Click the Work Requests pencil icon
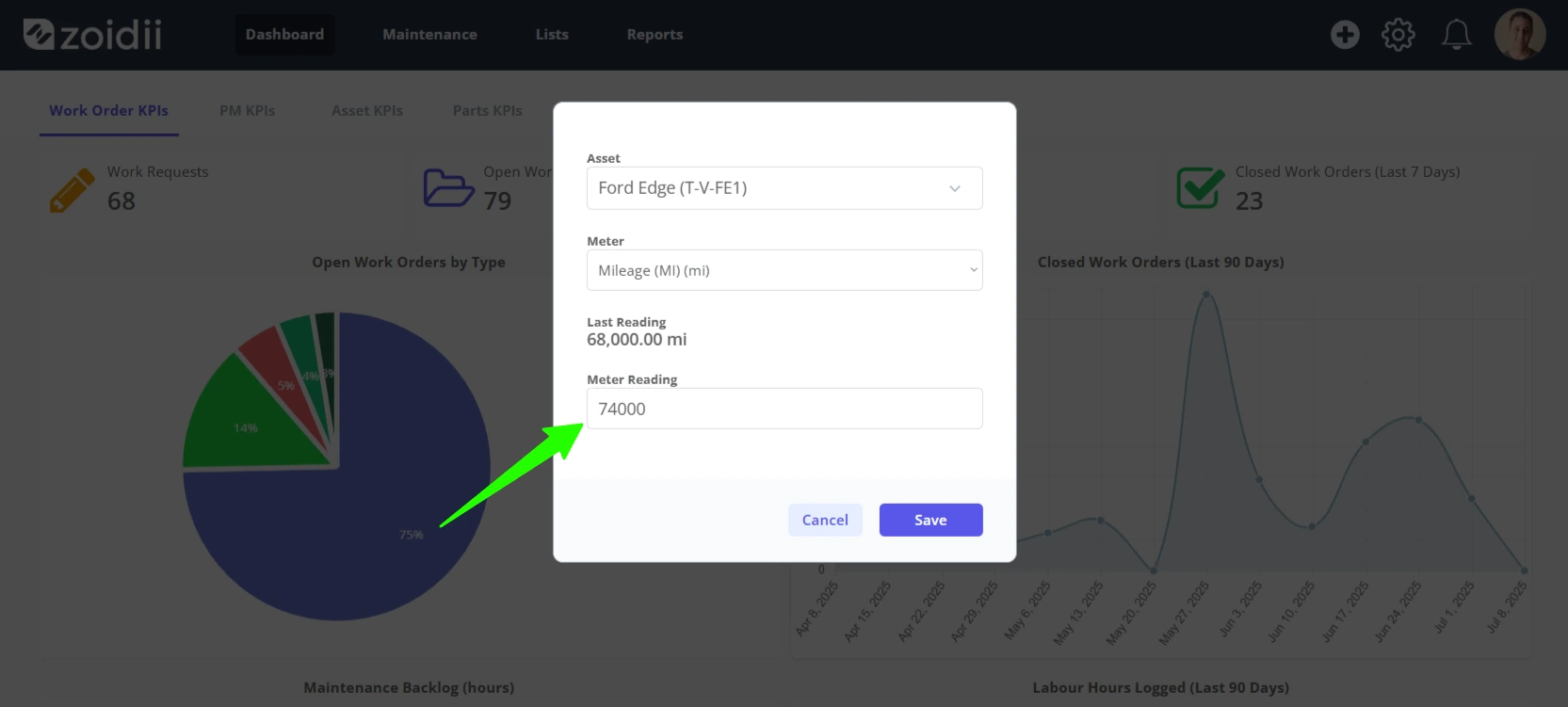 73,190
